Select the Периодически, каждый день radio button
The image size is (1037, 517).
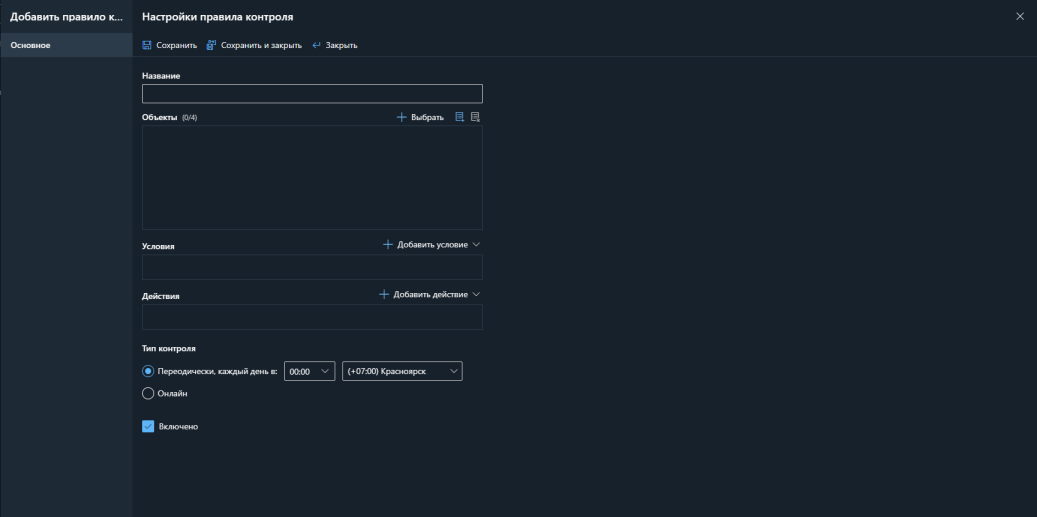pyautogui.click(x=148, y=371)
